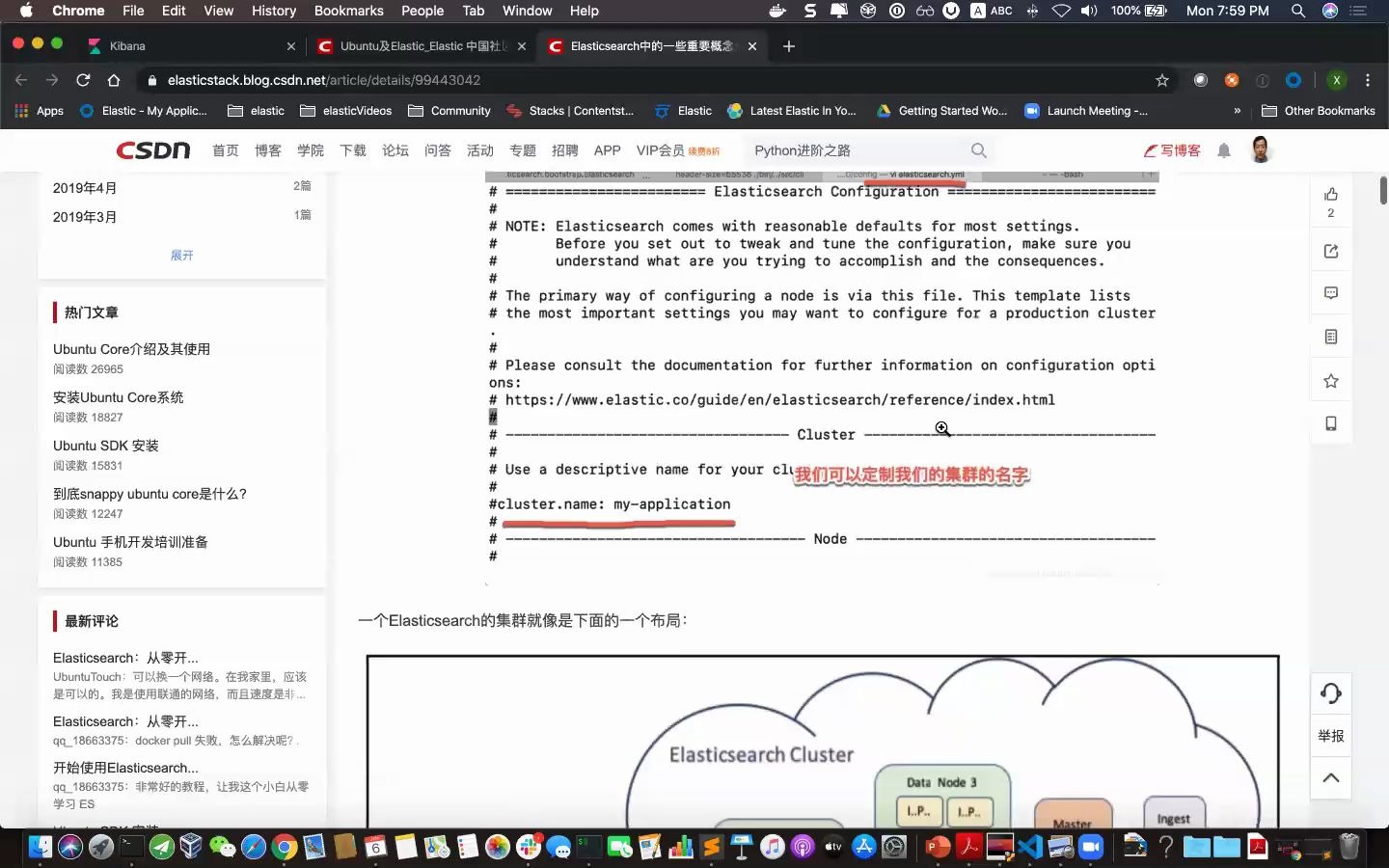
Task: Open the article contents list icon
Action: [1331, 337]
